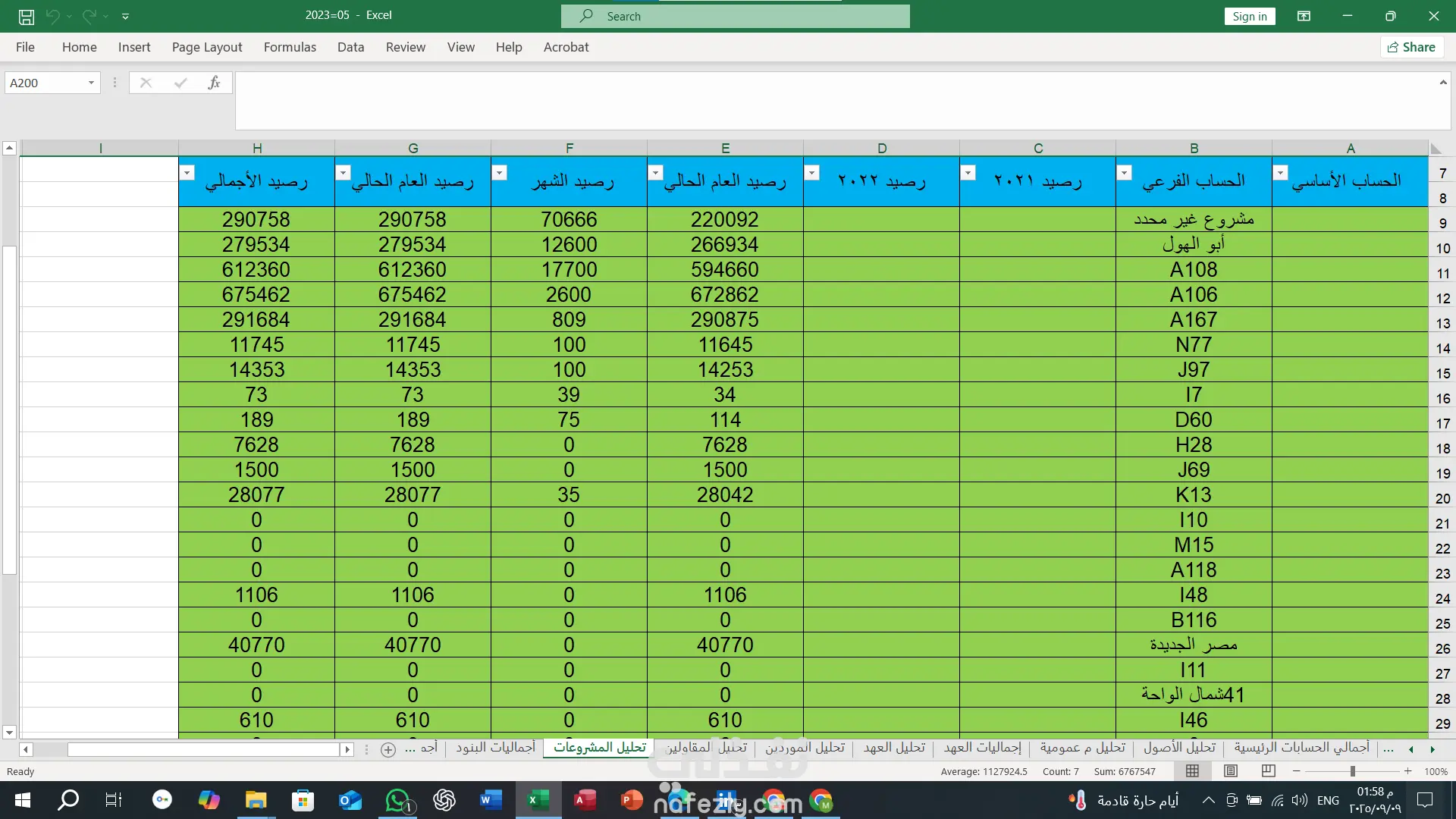Switch to Page Layout view icon
1456x819 pixels.
pos(1231,771)
